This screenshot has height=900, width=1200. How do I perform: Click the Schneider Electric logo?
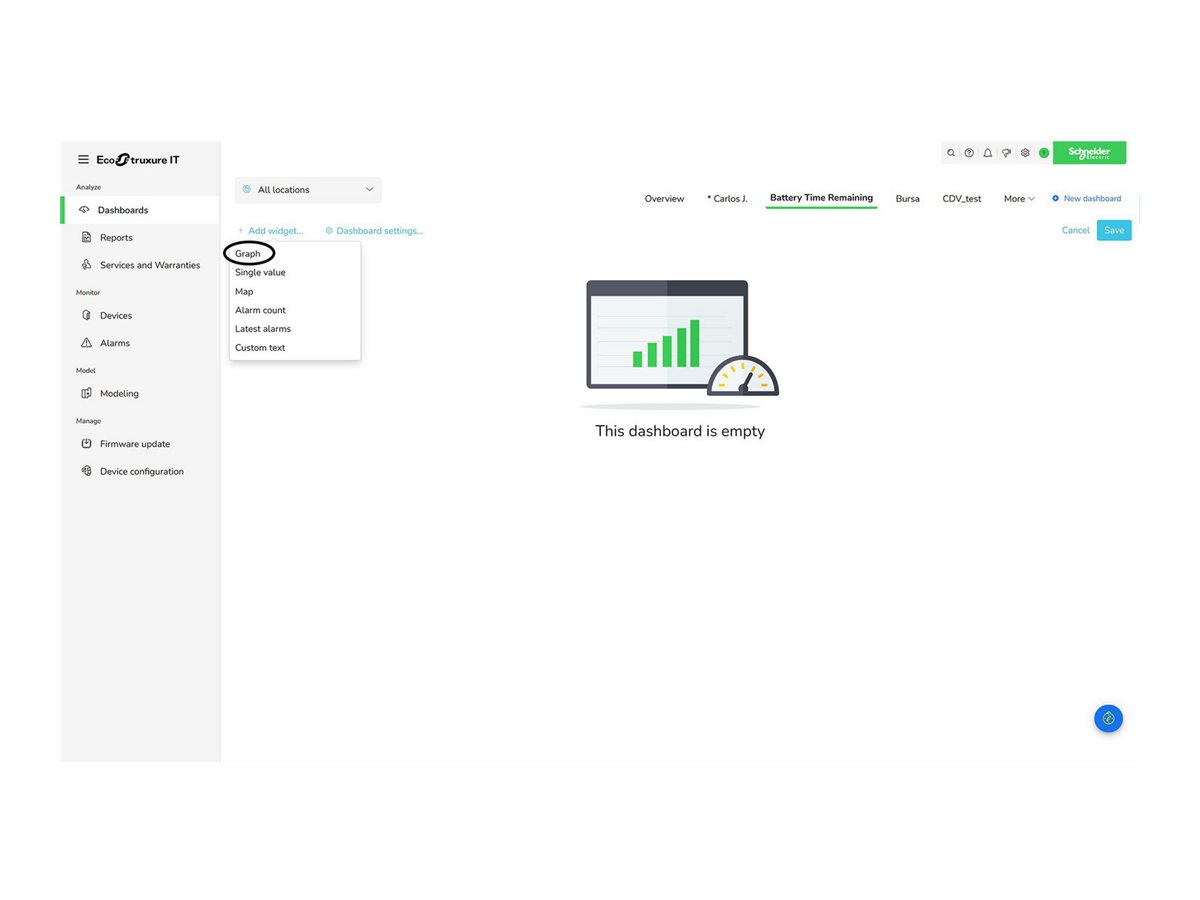pos(1089,153)
